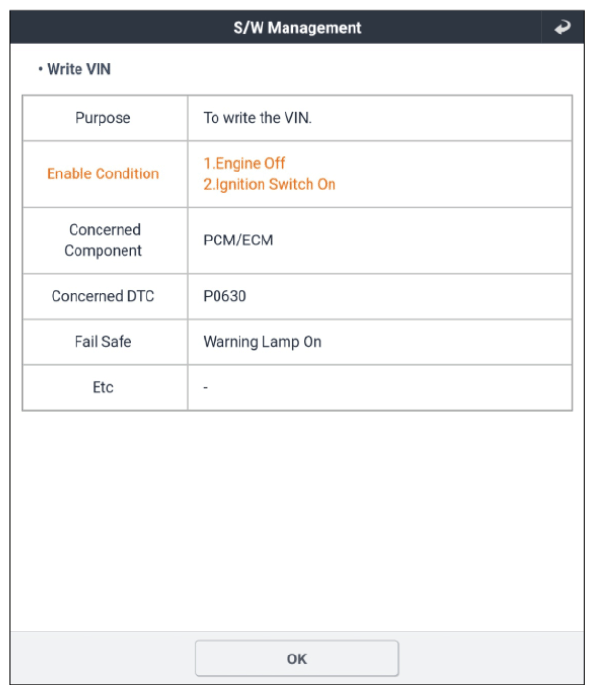The width and height of the screenshot is (594, 694).
Task: Click the dash value in Etc row
Action: (205, 388)
